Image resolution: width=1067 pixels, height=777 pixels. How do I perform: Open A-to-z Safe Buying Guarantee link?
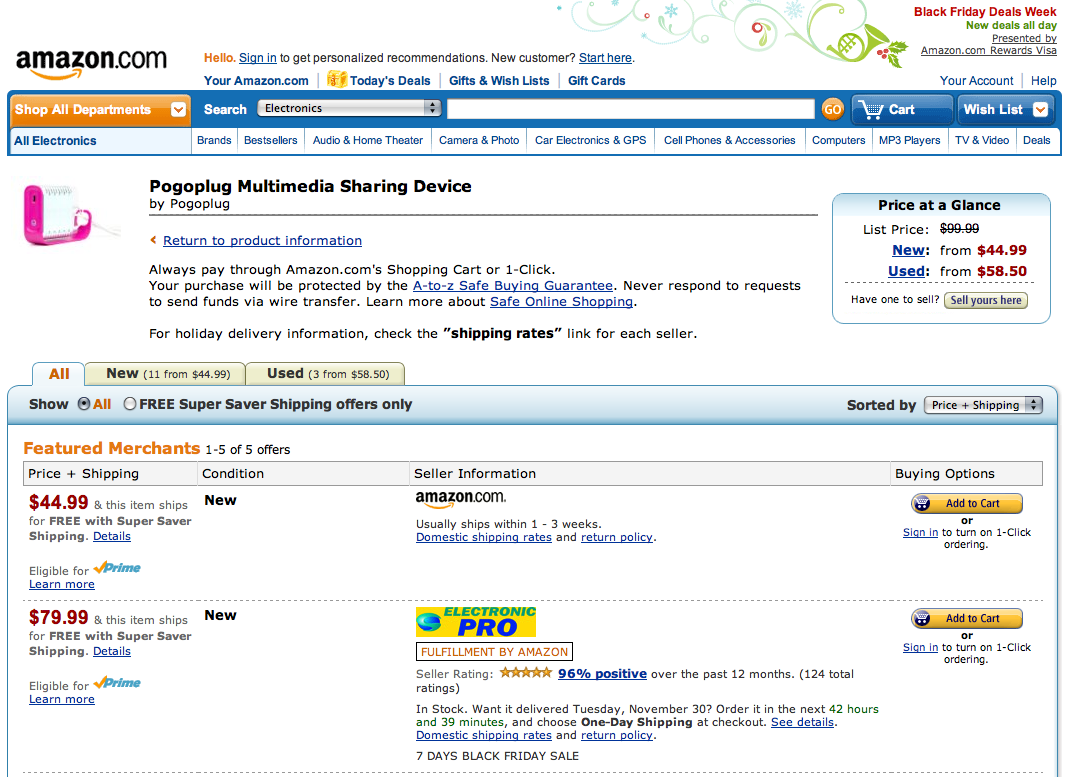512,286
